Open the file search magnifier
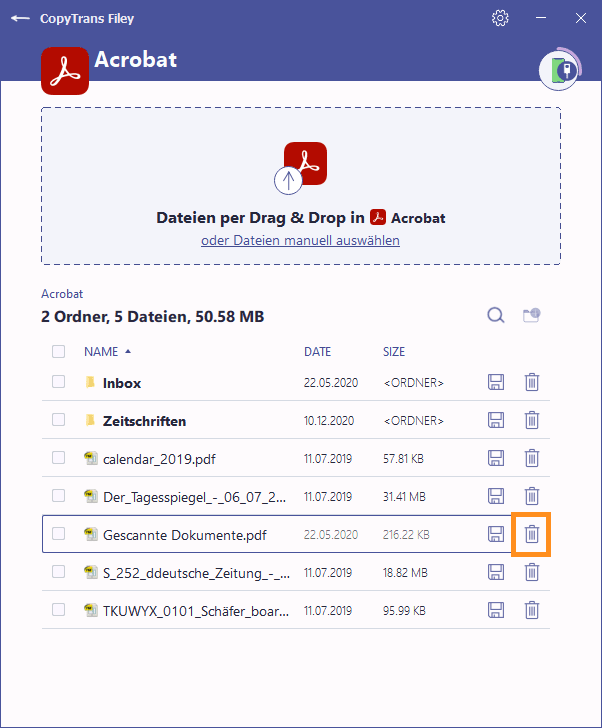Viewport: 602px width, 728px height. coord(496,315)
